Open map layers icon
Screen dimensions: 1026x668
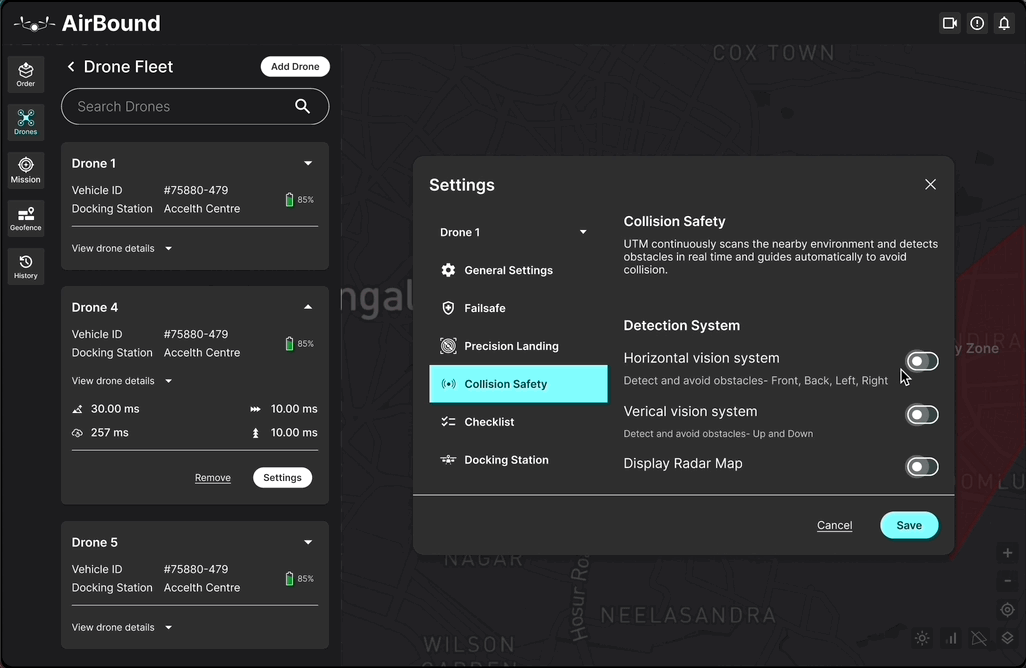[1008, 638]
